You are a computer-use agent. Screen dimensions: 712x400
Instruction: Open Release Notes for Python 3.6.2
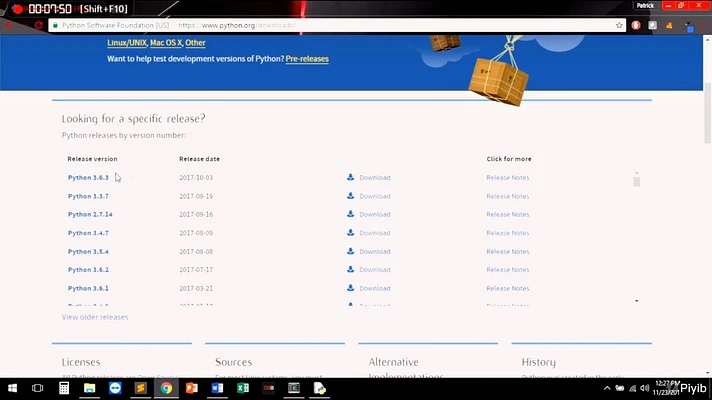(x=508, y=270)
